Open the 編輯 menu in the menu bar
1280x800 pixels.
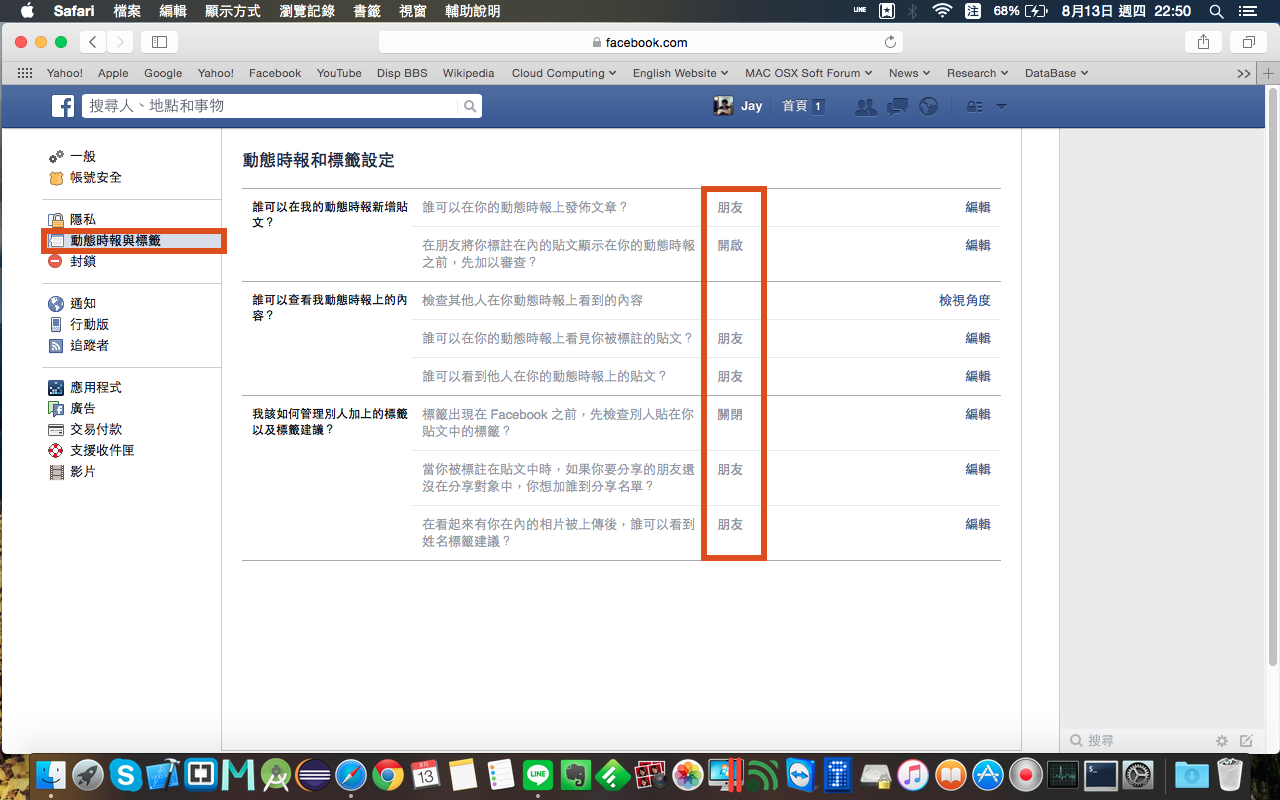(173, 11)
